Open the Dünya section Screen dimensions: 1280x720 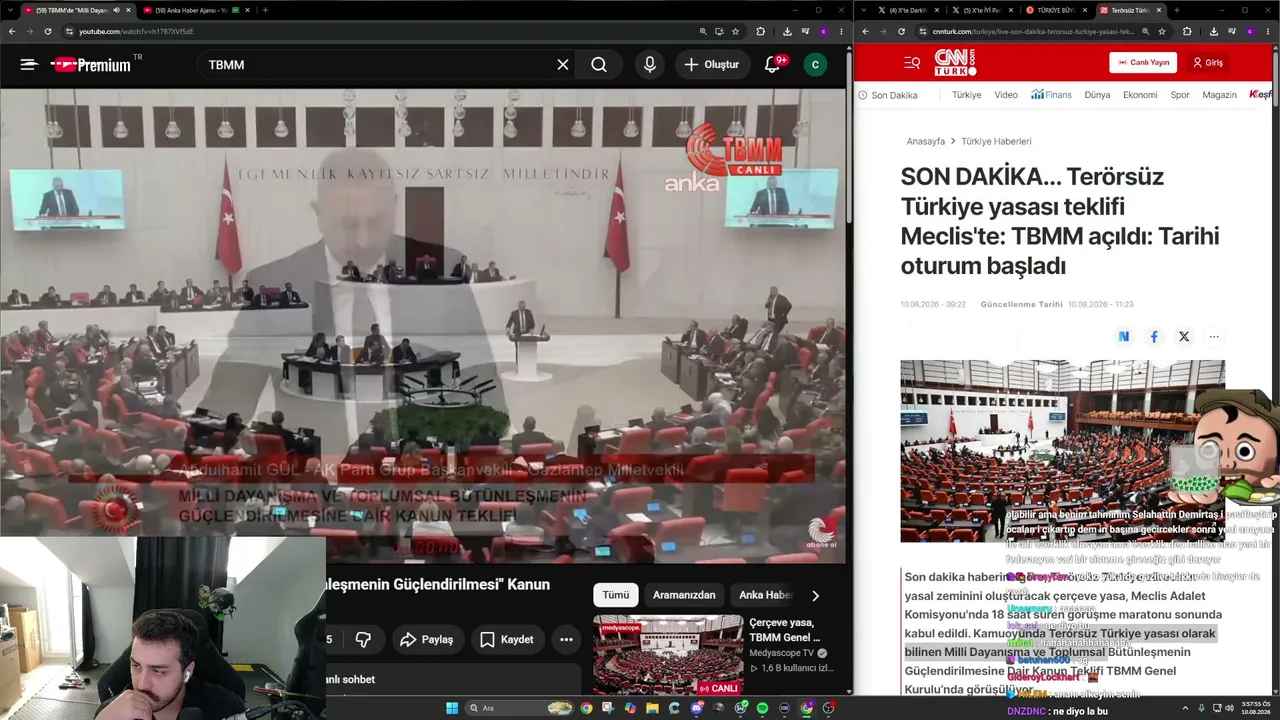[1097, 95]
